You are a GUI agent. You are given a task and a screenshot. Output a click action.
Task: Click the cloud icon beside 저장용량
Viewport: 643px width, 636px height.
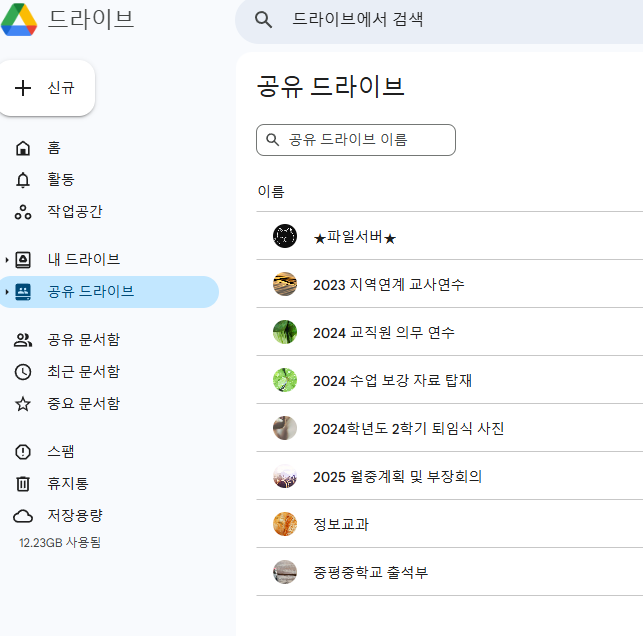pos(23,516)
